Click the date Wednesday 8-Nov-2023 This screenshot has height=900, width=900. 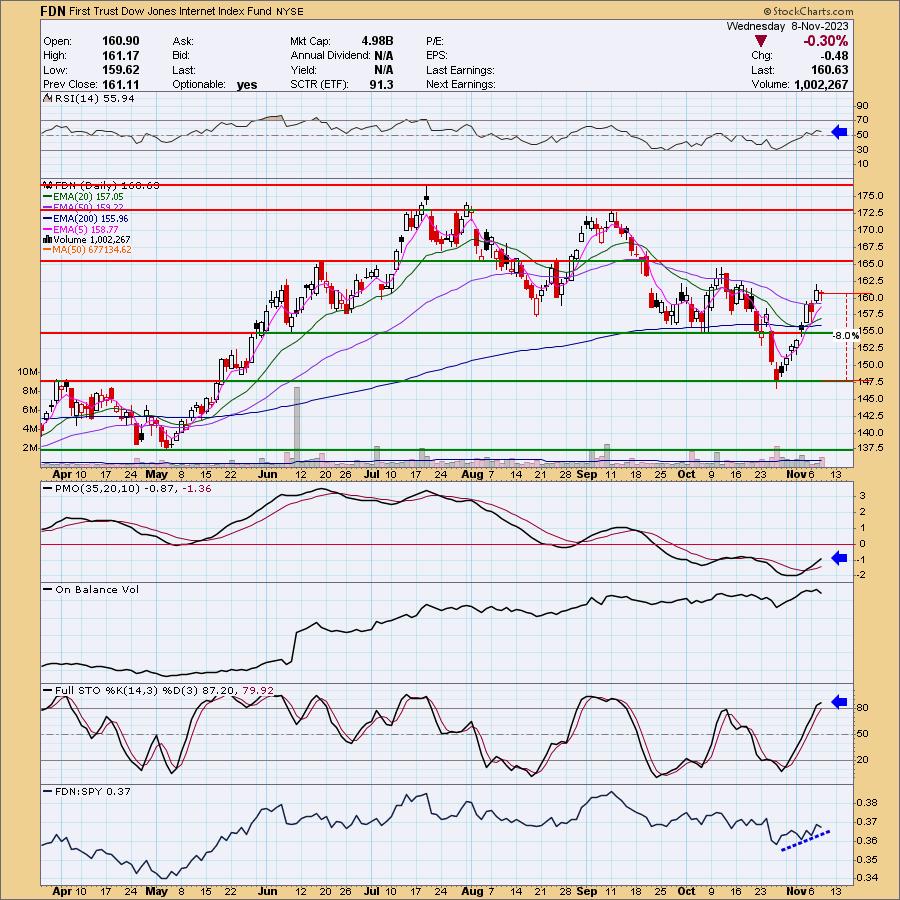click(787, 26)
